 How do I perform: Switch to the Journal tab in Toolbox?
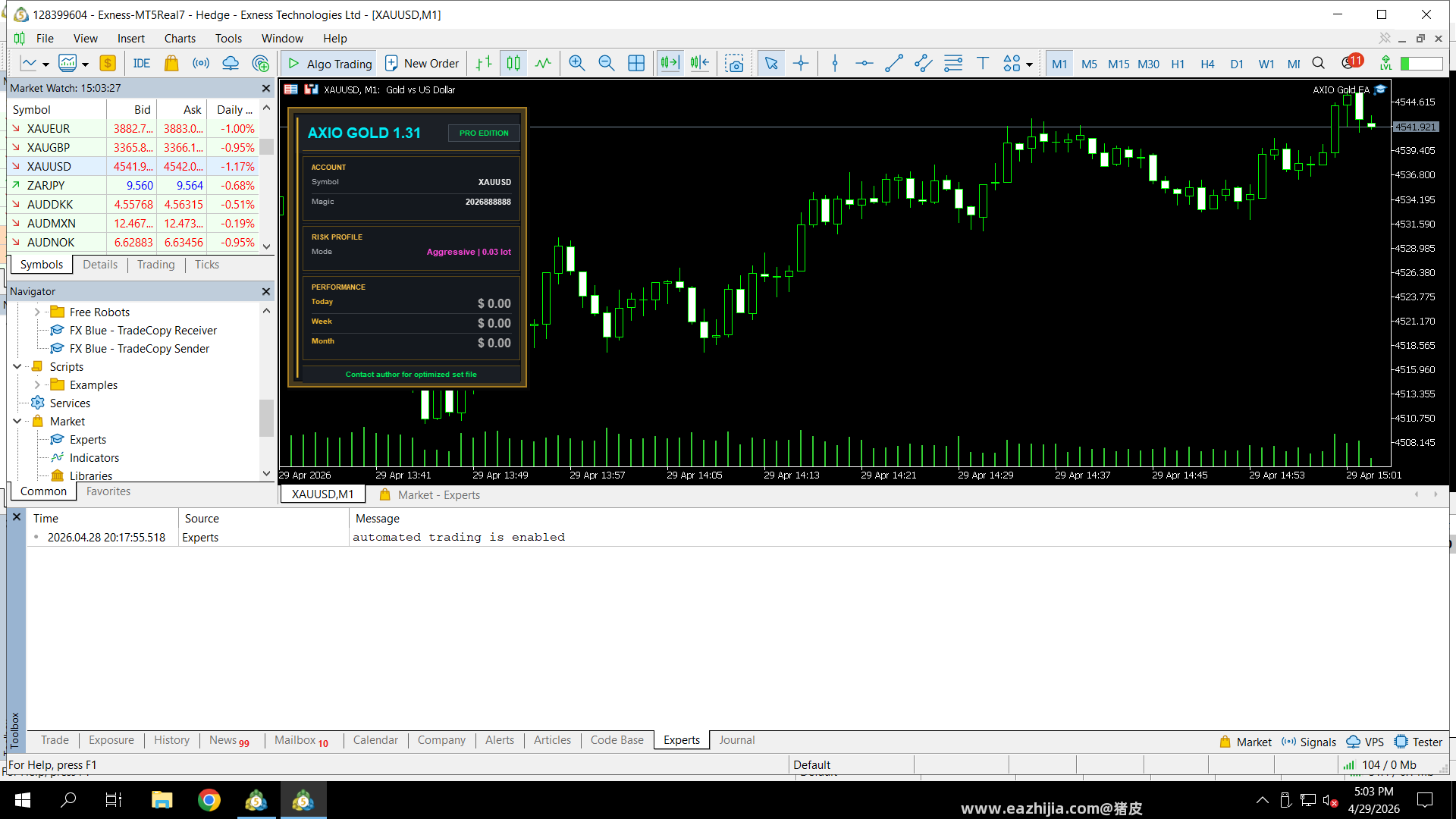tap(736, 740)
